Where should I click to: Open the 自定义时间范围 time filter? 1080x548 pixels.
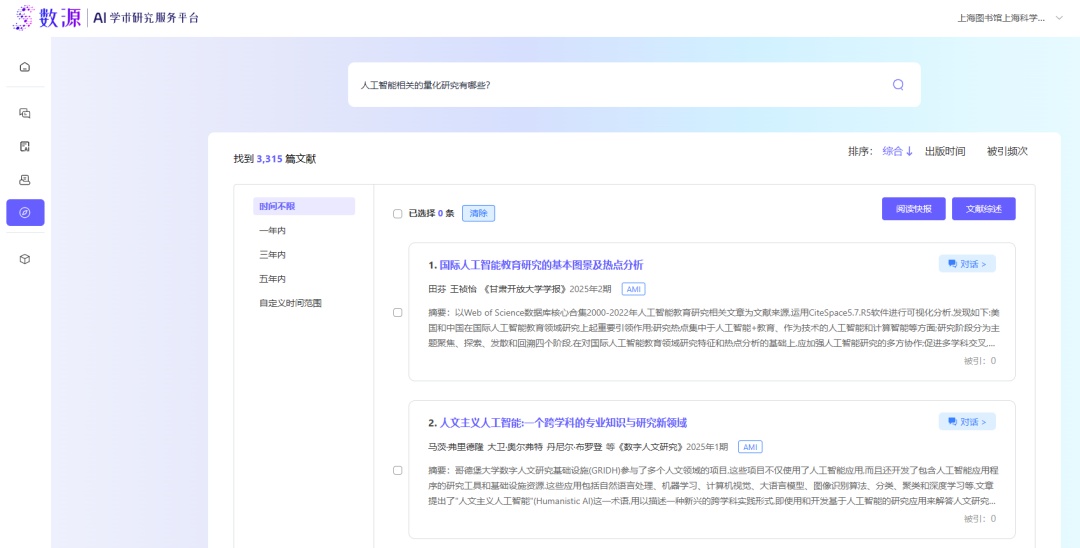tap(290, 303)
